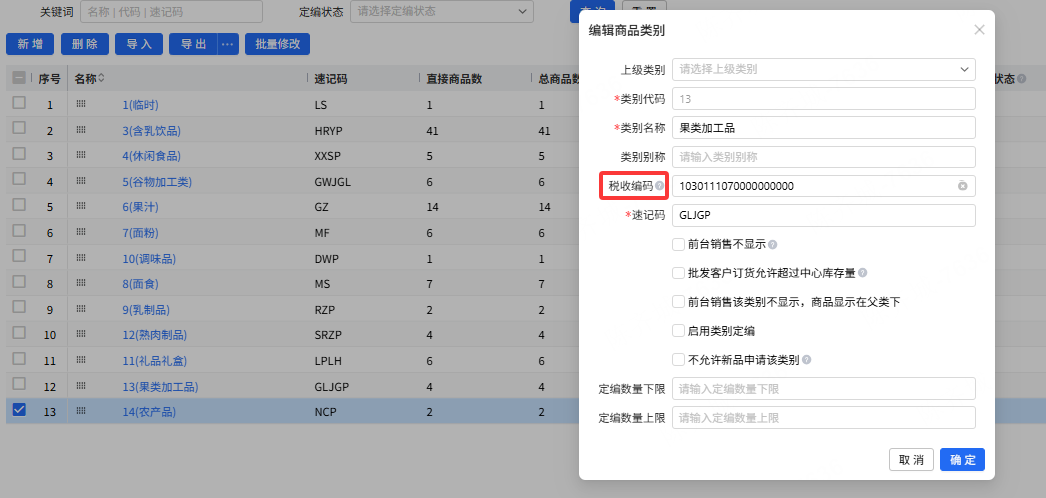
Task: Click drag handle icon on row 6(果汁)
Action: (81, 207)
